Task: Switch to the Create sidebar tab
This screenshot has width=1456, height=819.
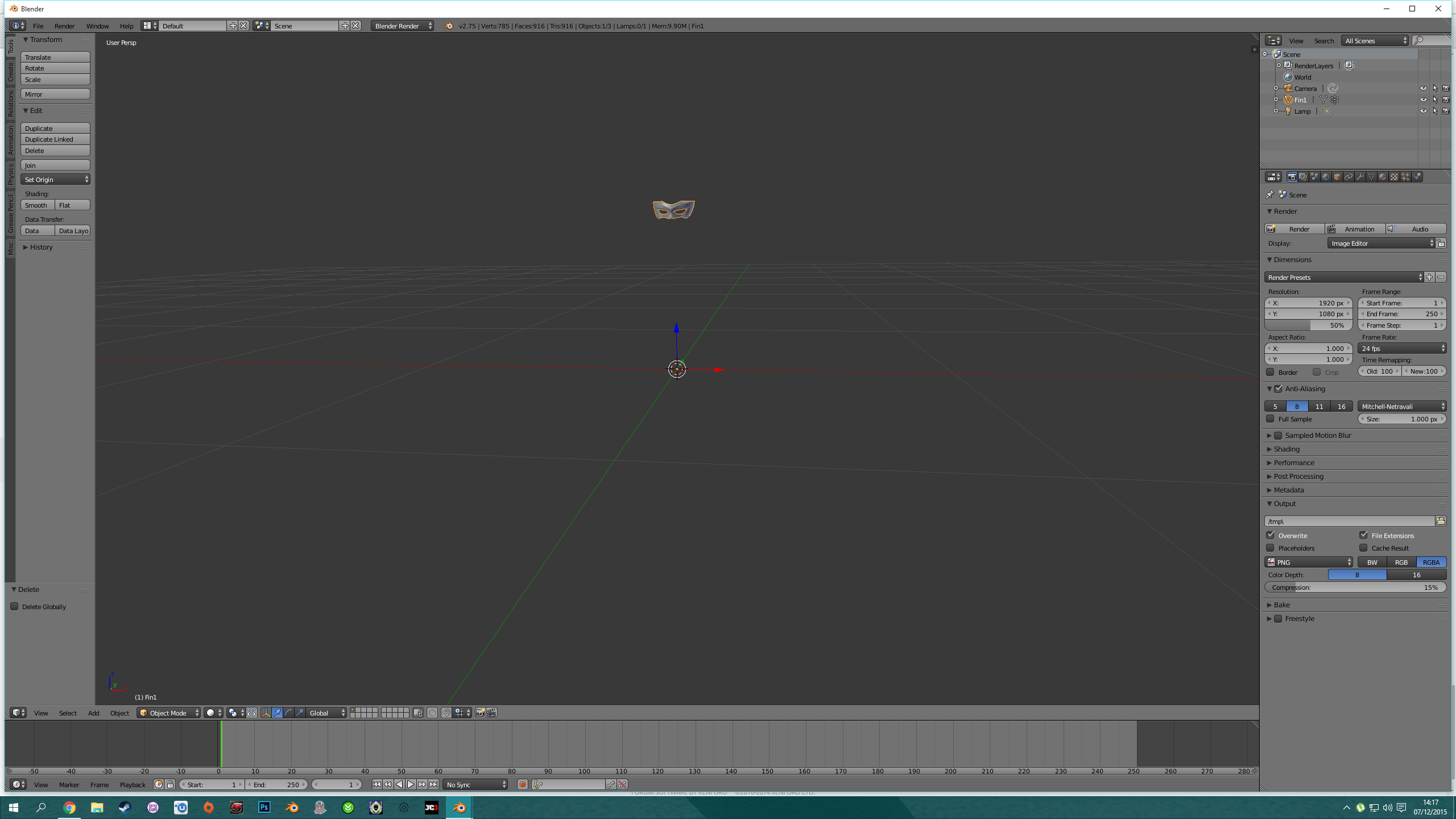Action: coord(10,72)
